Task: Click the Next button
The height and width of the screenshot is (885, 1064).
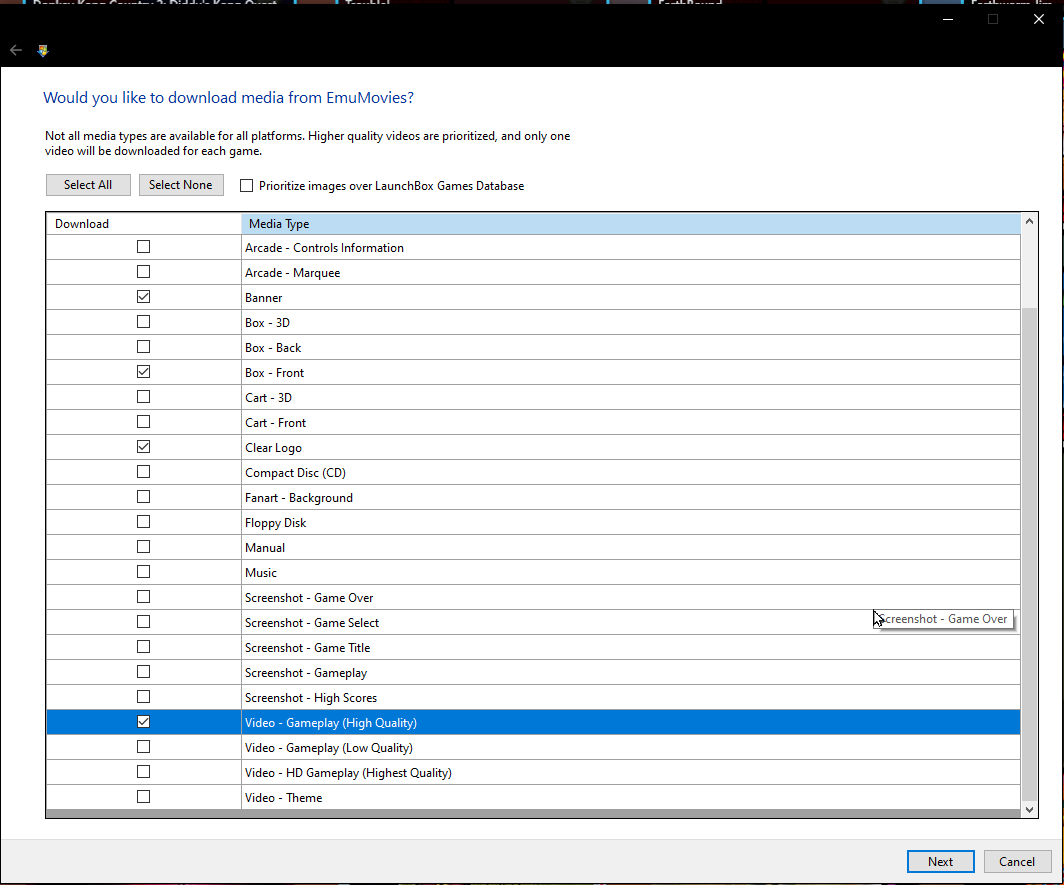Action: (x=940, y=861)
